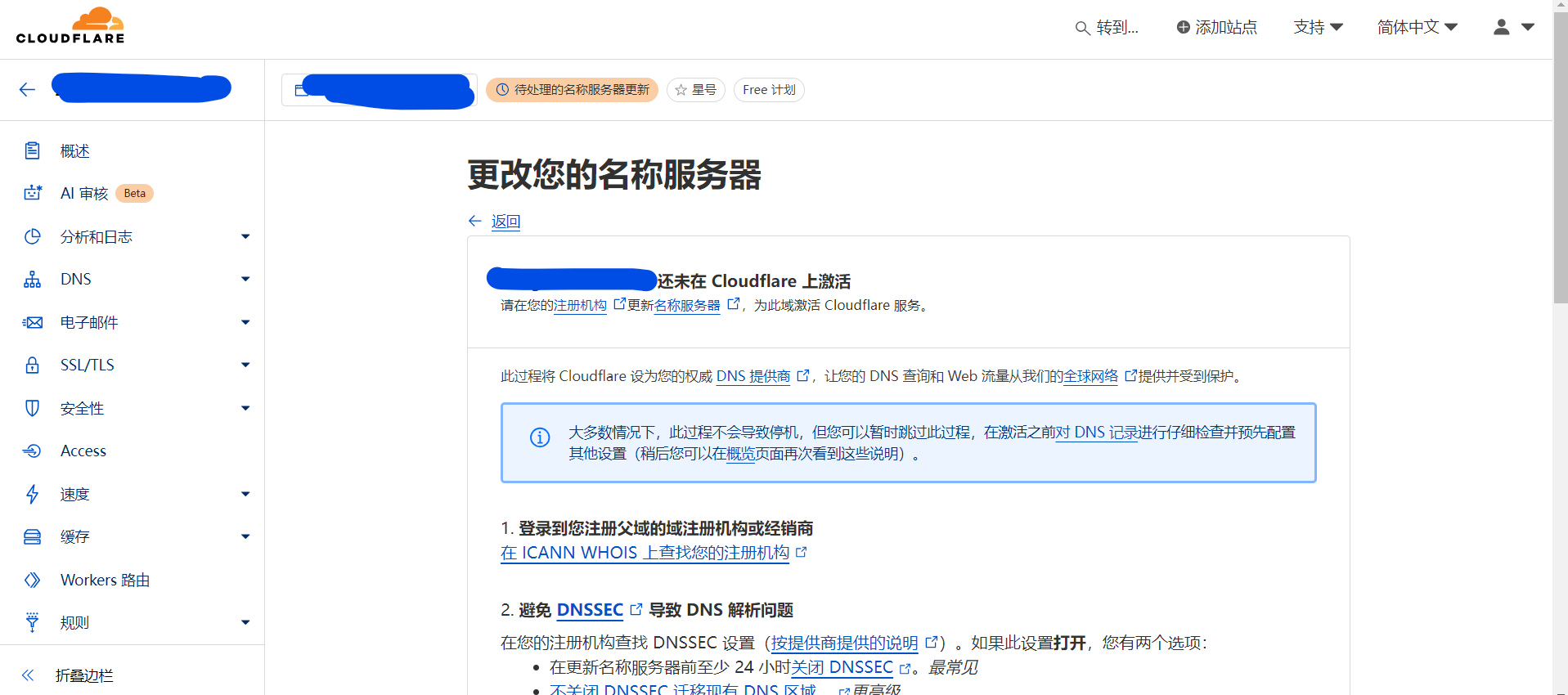The height and width of the screenshot is (695, 1568).
Task: Open the DNS 提供商 link
Action: coord(753,376)
